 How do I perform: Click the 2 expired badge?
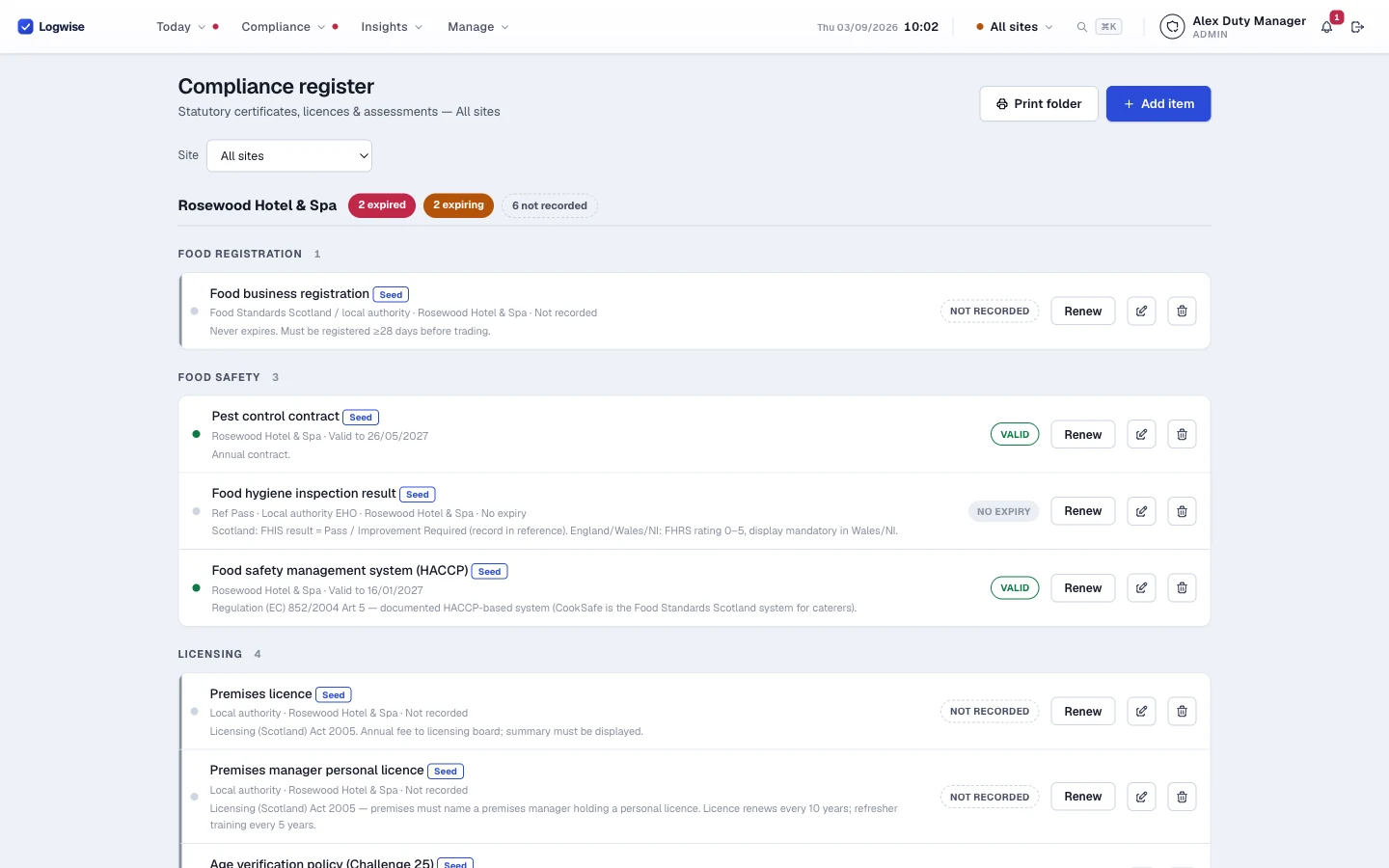tap(382, 205)
